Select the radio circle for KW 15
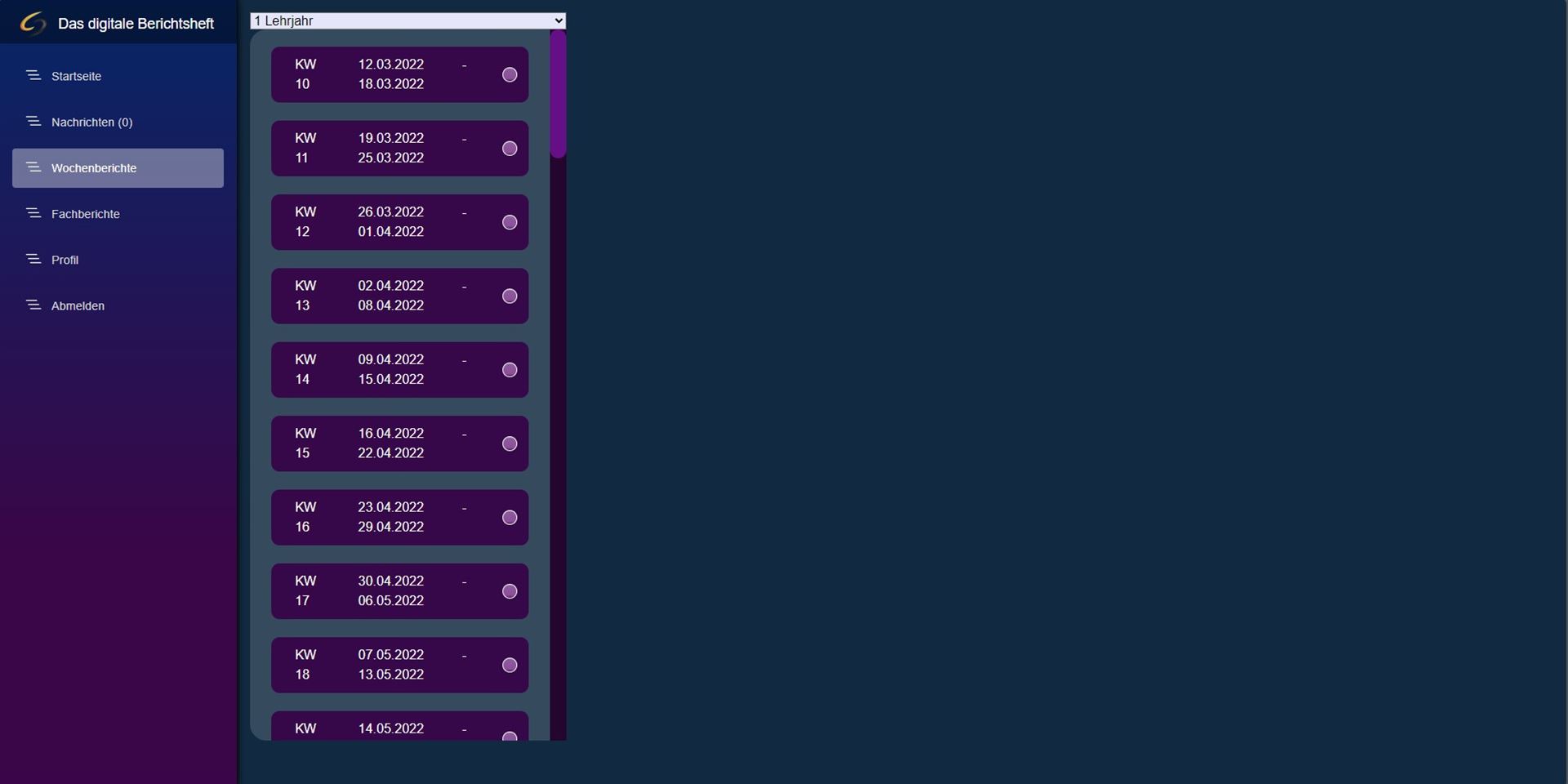The image size is (1568, 784). (x=510, y=443)
